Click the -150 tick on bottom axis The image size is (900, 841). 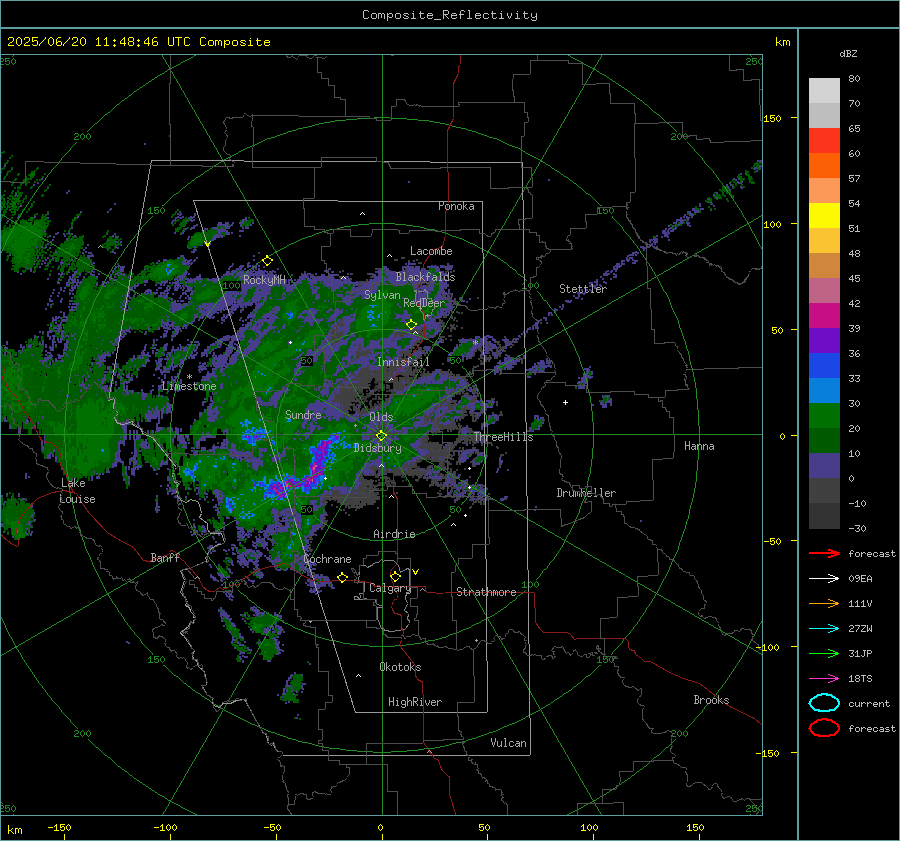(59, 827)
